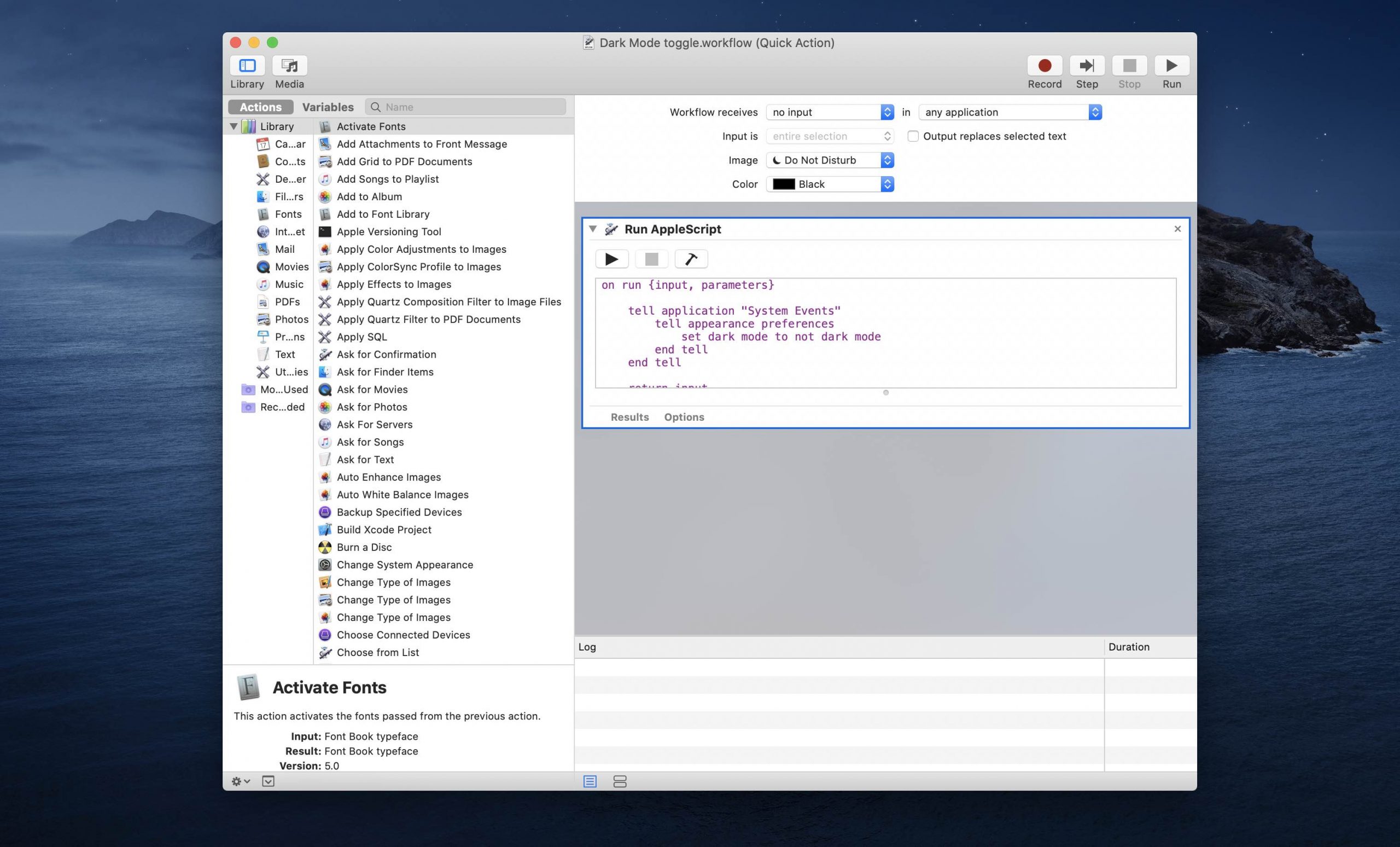Viewport: 1400px width, 847px height.
Task: Switch to the Actions tab
Action: click(x=261, y=107)
